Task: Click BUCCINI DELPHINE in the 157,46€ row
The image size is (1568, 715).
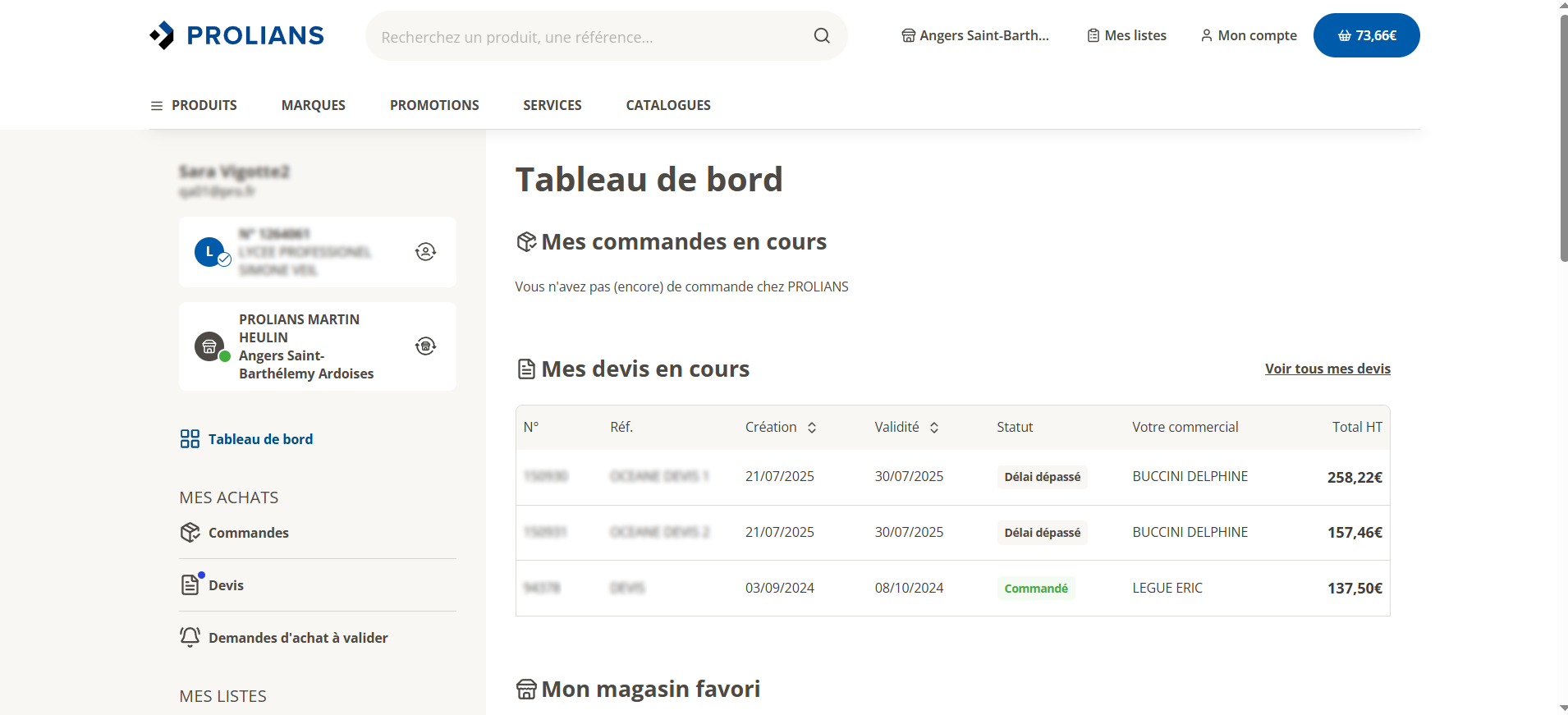Action: [1190, 532]
